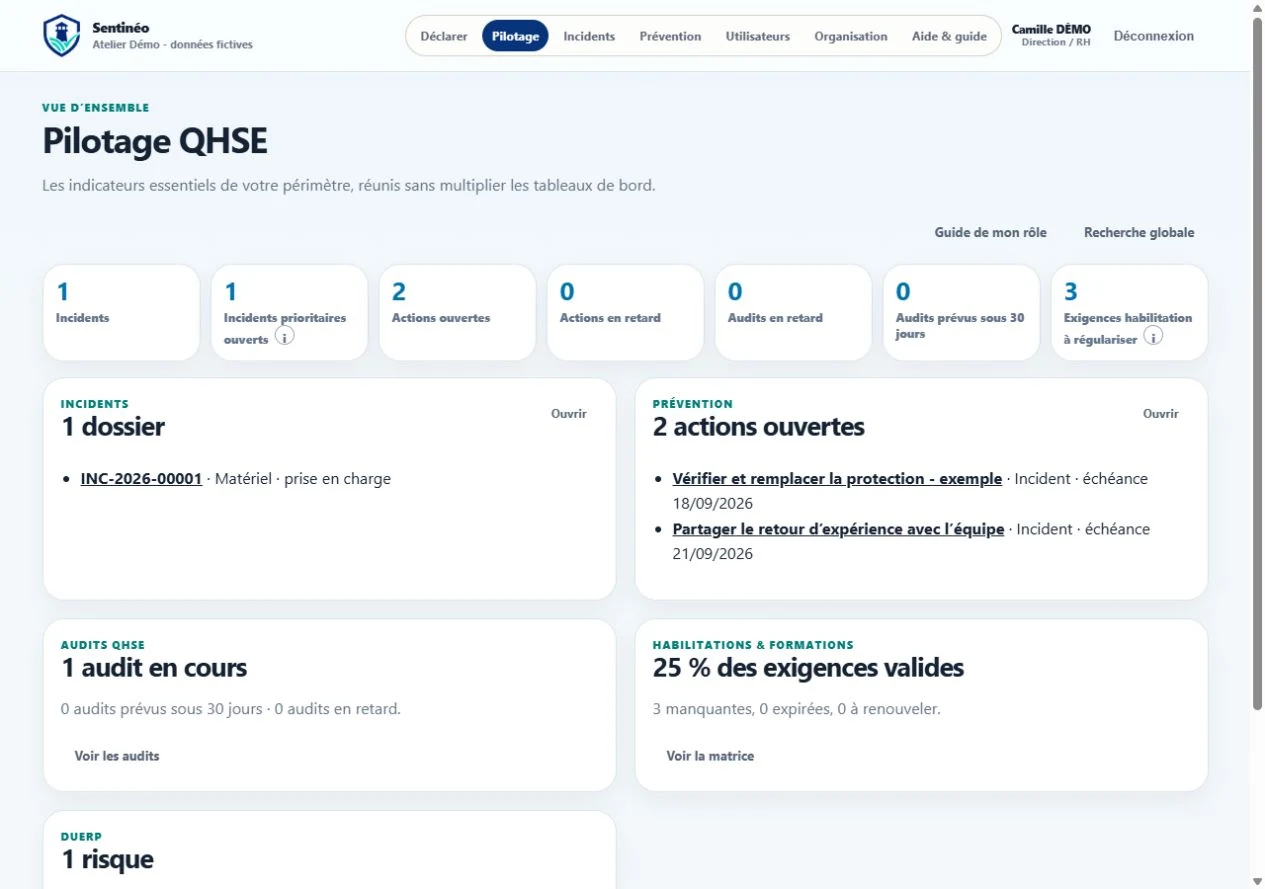Click the '1 dossier' heading
This screenshot has width=1265, height=889.
113,427
